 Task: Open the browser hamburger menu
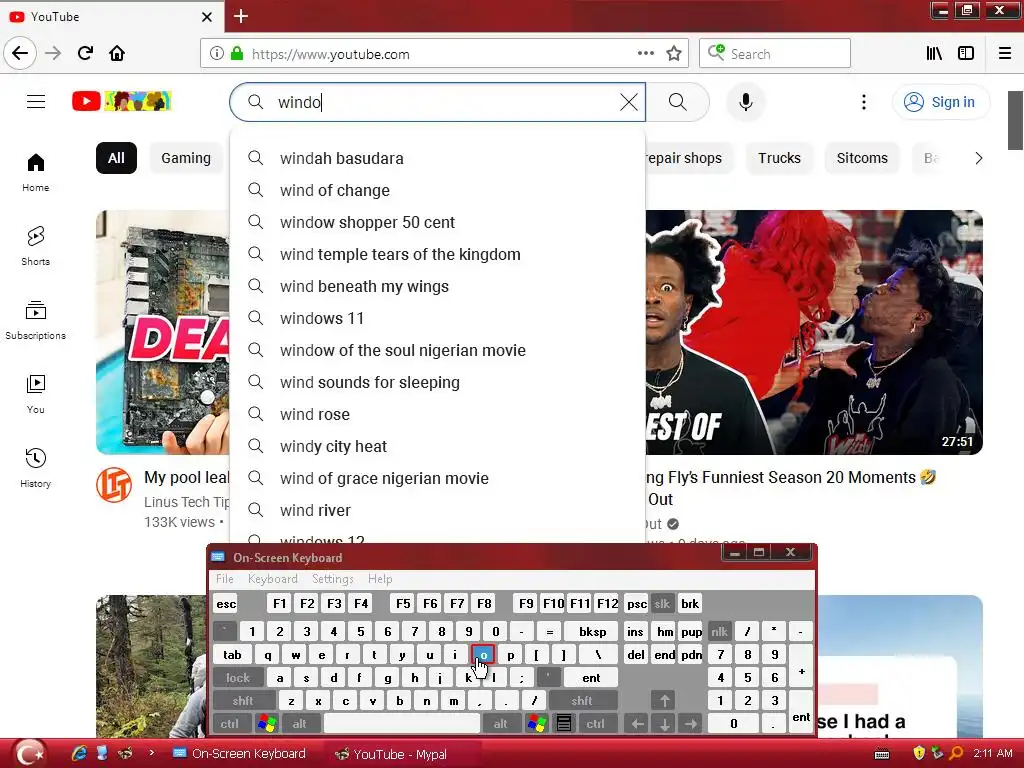click(1005, 54)
